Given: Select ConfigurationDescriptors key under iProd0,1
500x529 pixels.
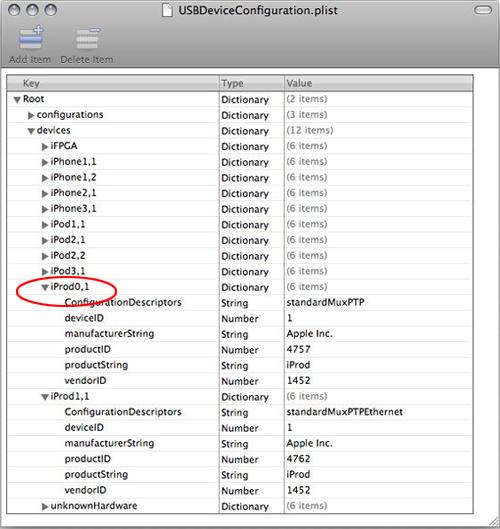Looking at the screenshot, I should point(123,303).
